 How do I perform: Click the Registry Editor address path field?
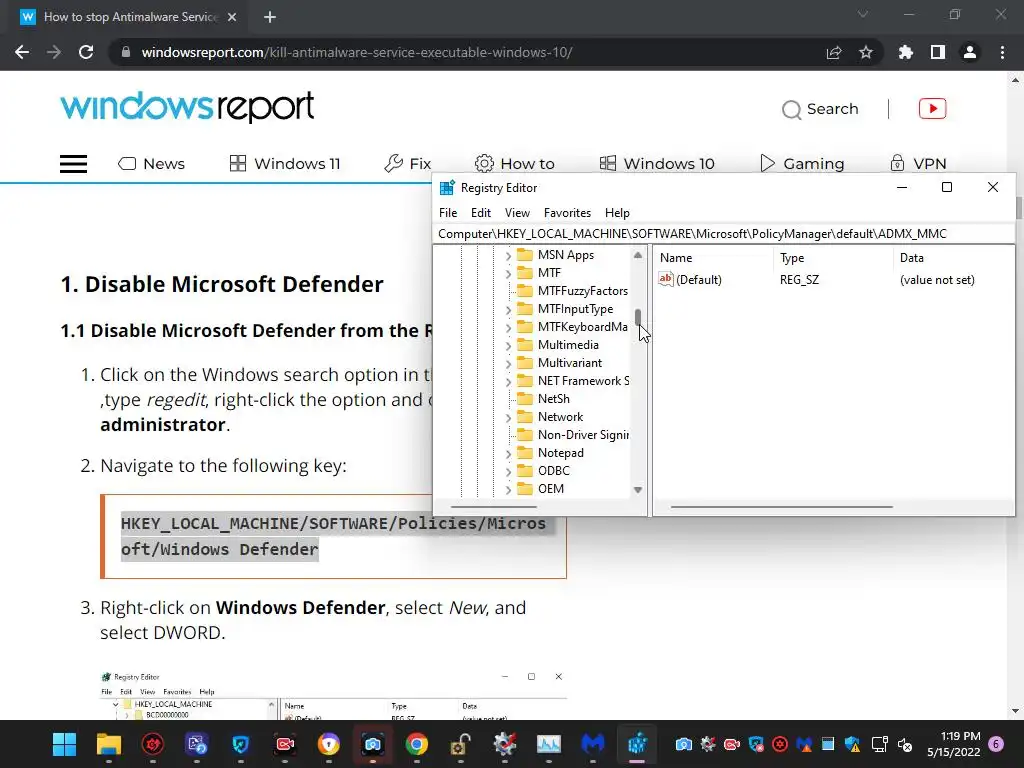724,234
